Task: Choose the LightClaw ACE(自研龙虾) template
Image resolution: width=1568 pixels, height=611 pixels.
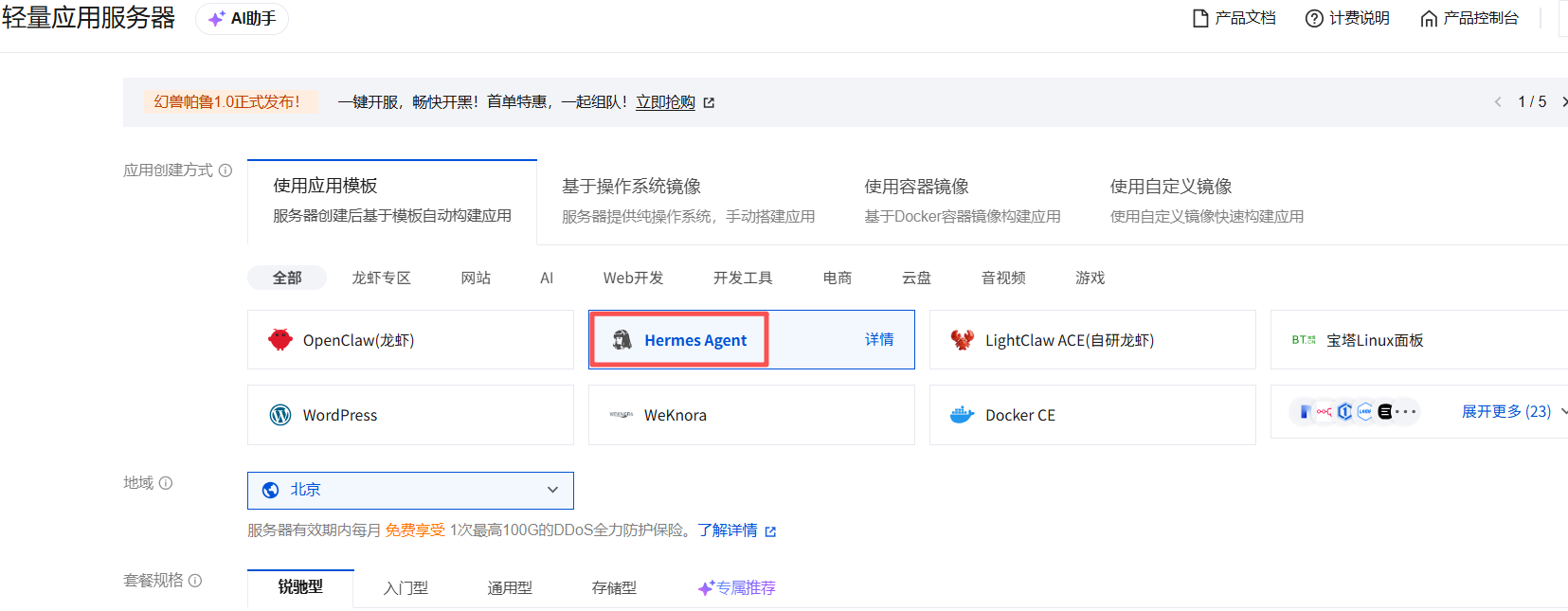Action: click(1092, 339)
